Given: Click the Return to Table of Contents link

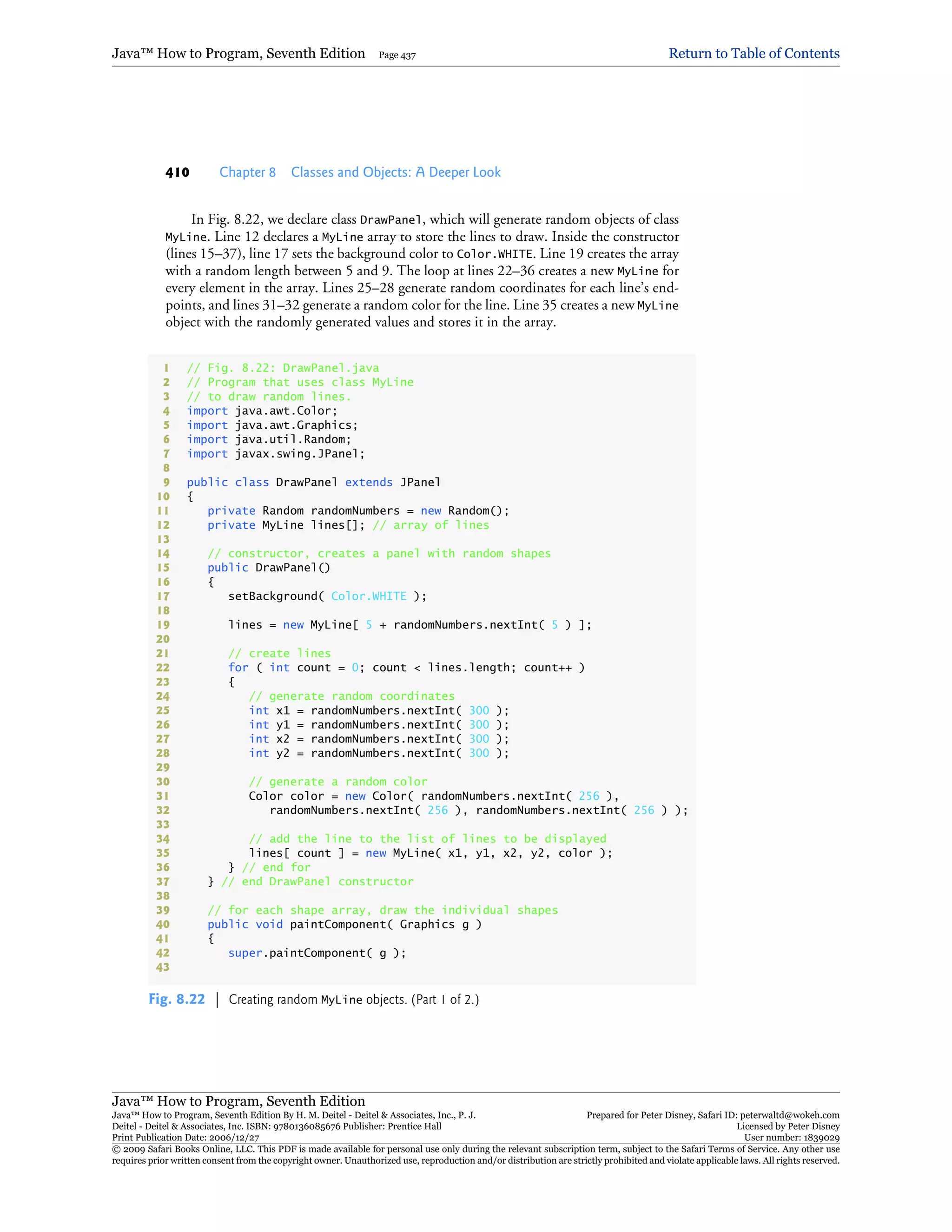Looking at the screenshot, I should pyautogui.click(x=754, y=53).
